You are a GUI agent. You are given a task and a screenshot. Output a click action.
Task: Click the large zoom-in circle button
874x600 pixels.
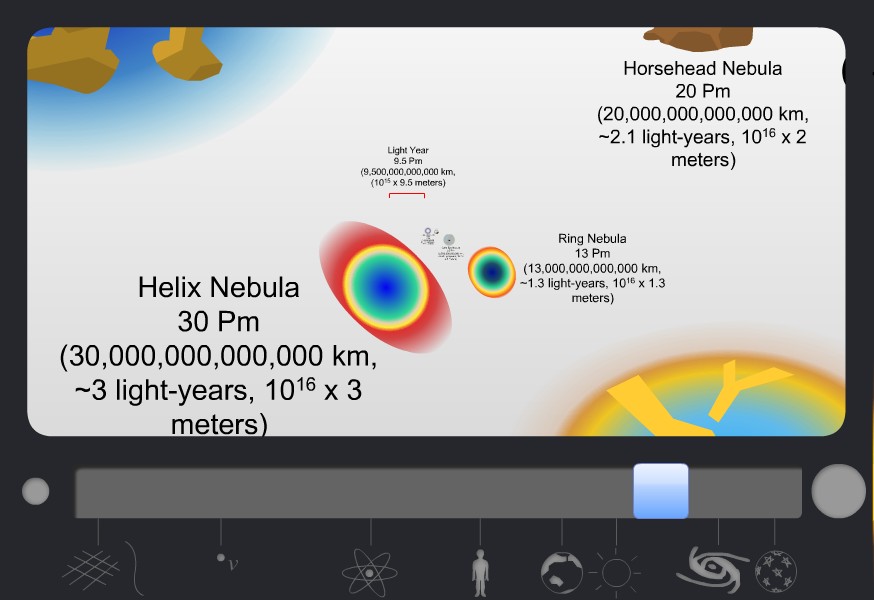click(x=838, y=491)
